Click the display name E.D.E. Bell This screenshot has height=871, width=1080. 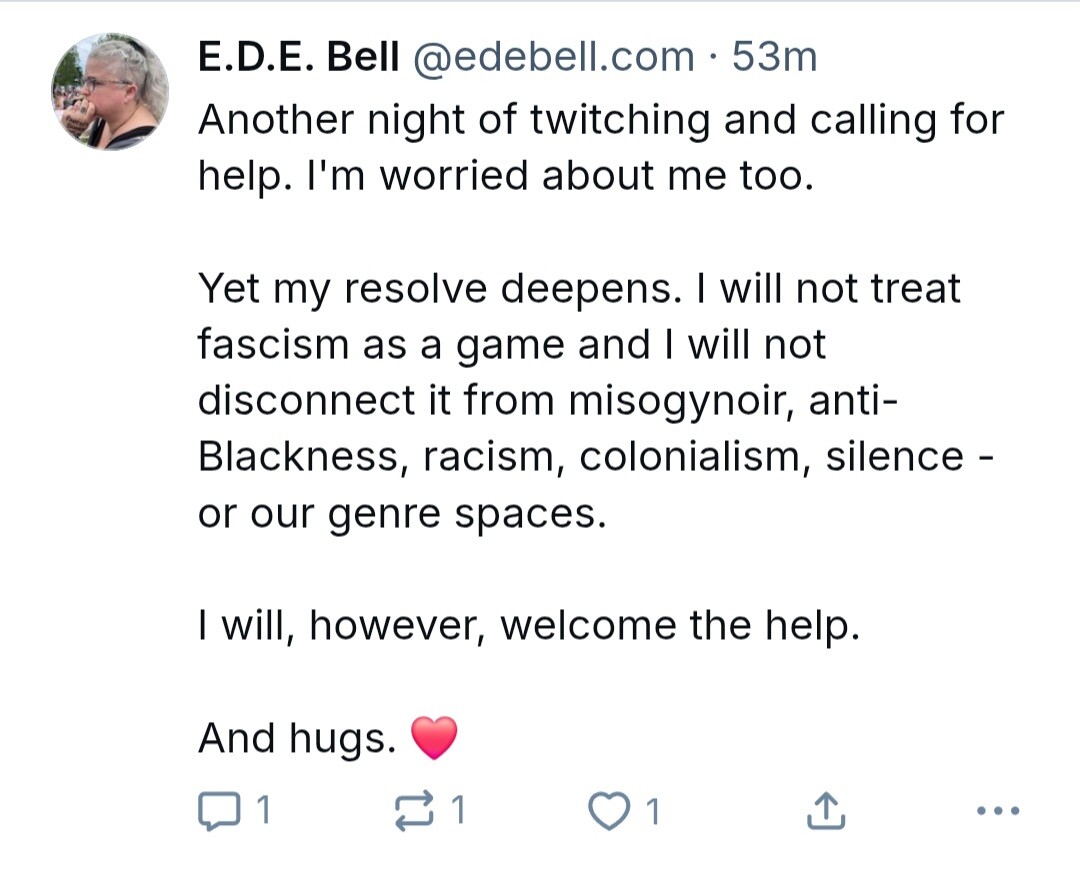click(x=298, y=56)
